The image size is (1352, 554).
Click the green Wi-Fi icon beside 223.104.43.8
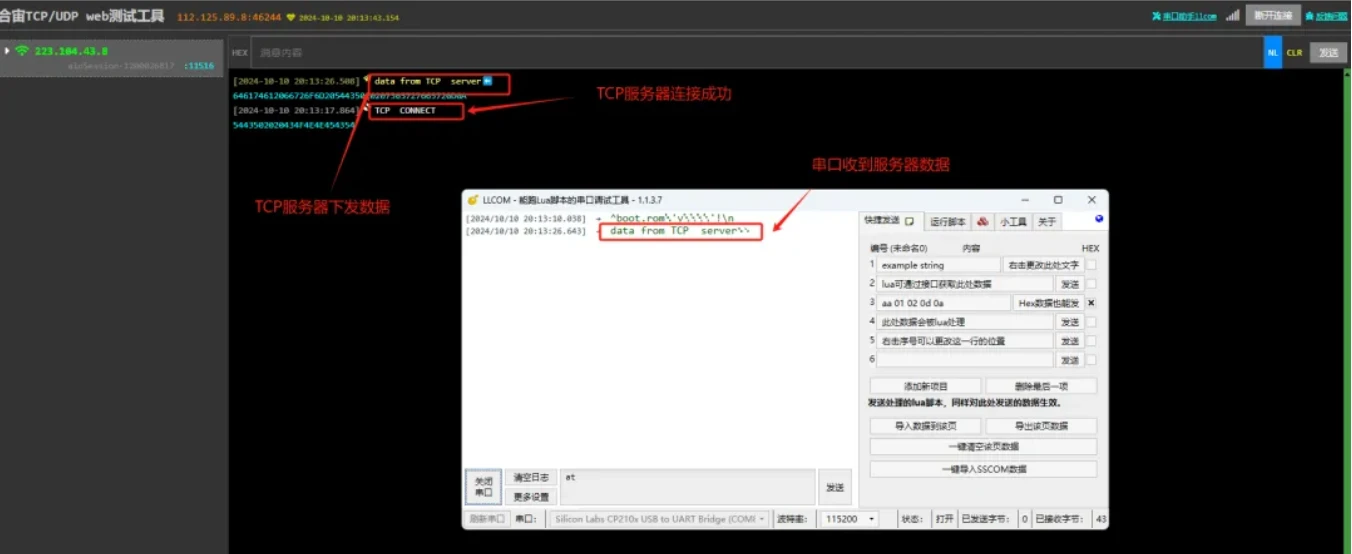click(21, 51)
